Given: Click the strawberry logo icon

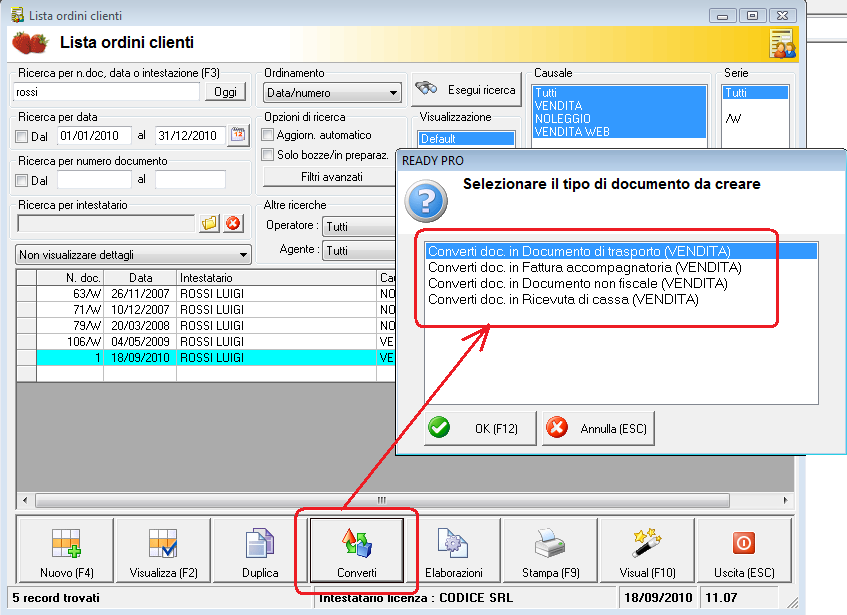Looking at the screenshot, I should (30, 43).
